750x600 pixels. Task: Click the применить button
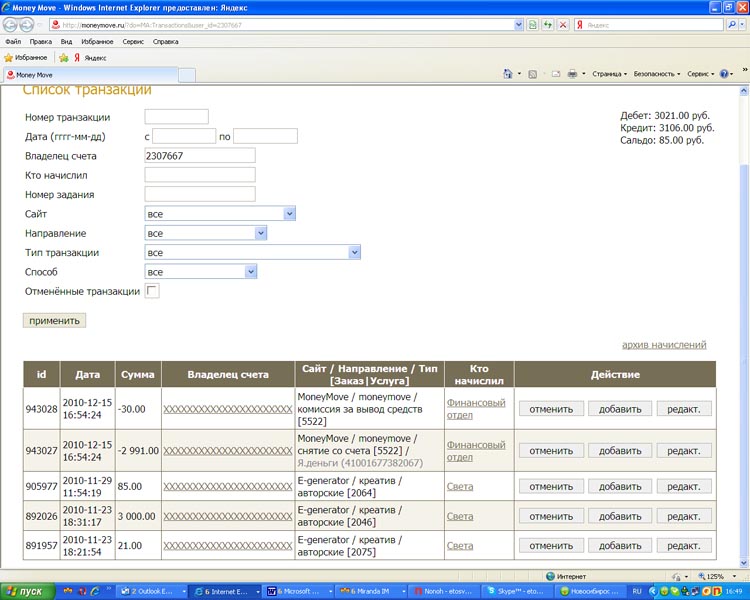tap(54, 321)
